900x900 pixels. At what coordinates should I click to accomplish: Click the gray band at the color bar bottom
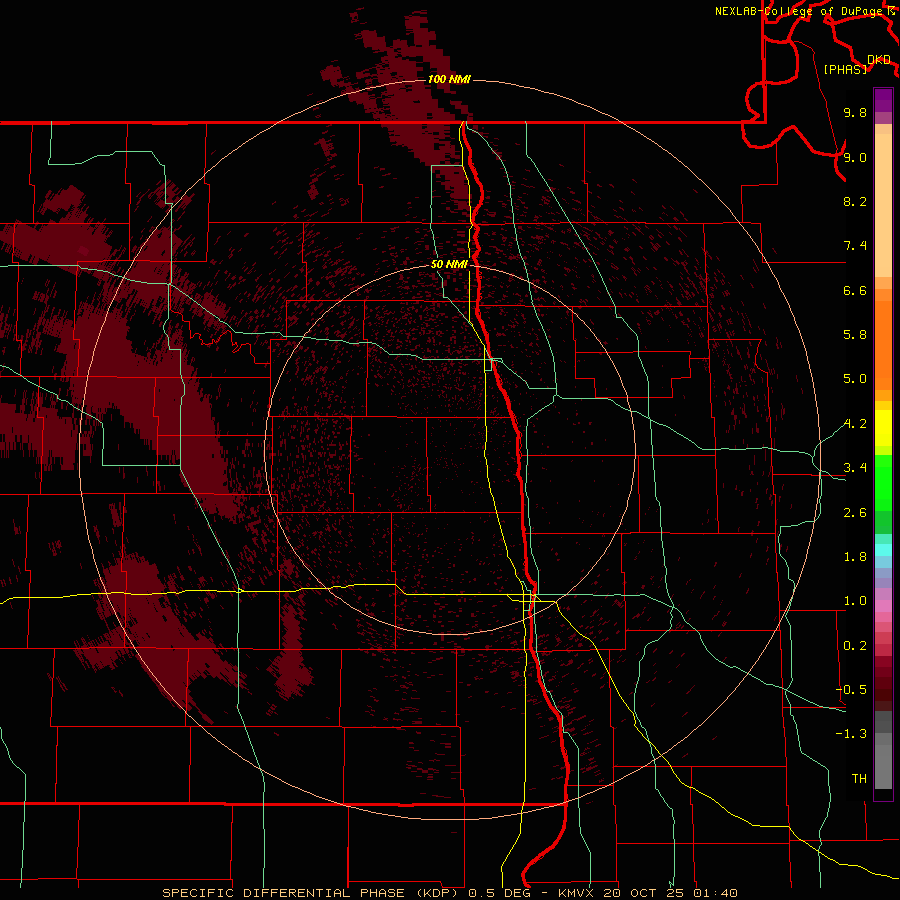click(x=883, y=761)
